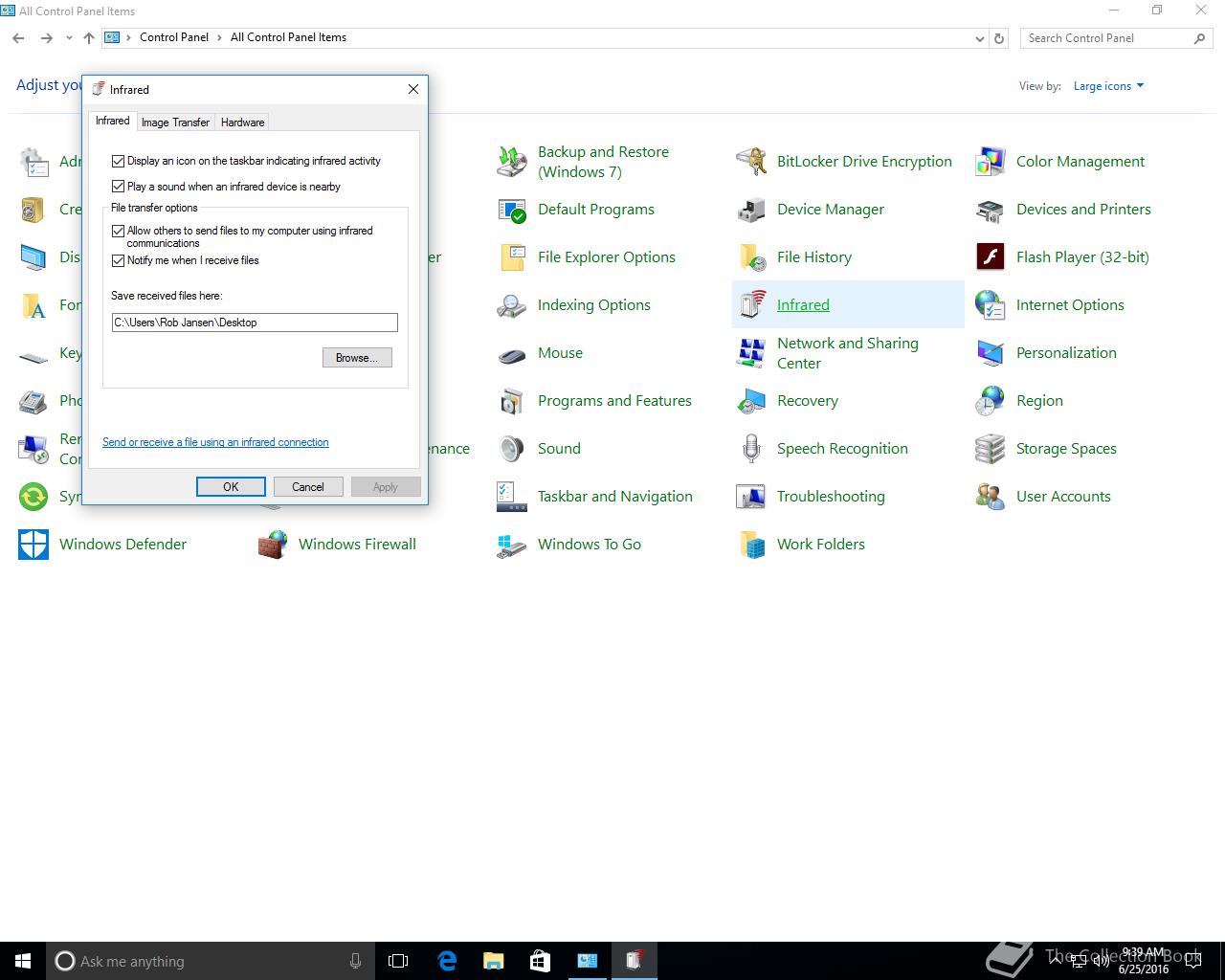Click the Infrared icon in Control Panel

click(x=751, y=305)
